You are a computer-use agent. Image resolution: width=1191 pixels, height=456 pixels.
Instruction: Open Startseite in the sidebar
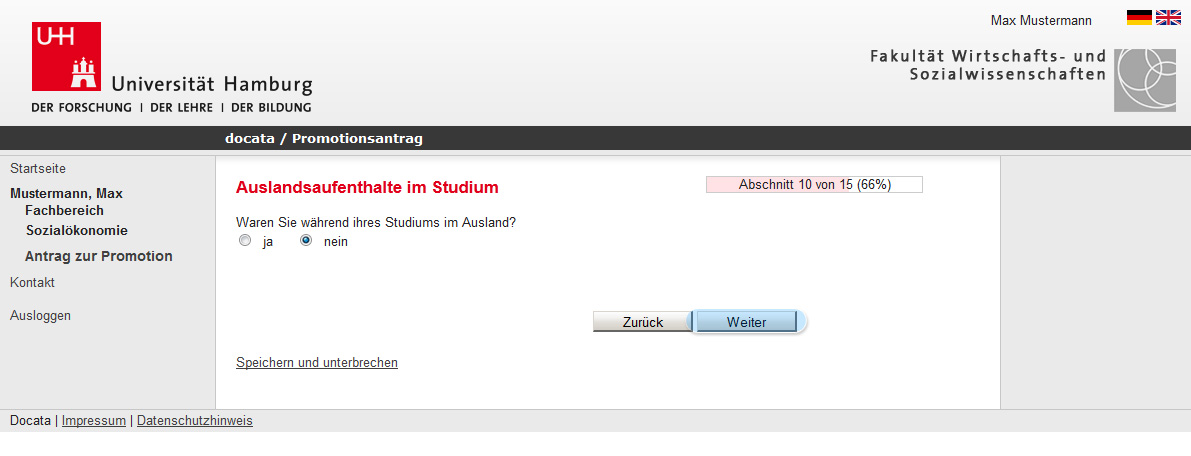33,169
